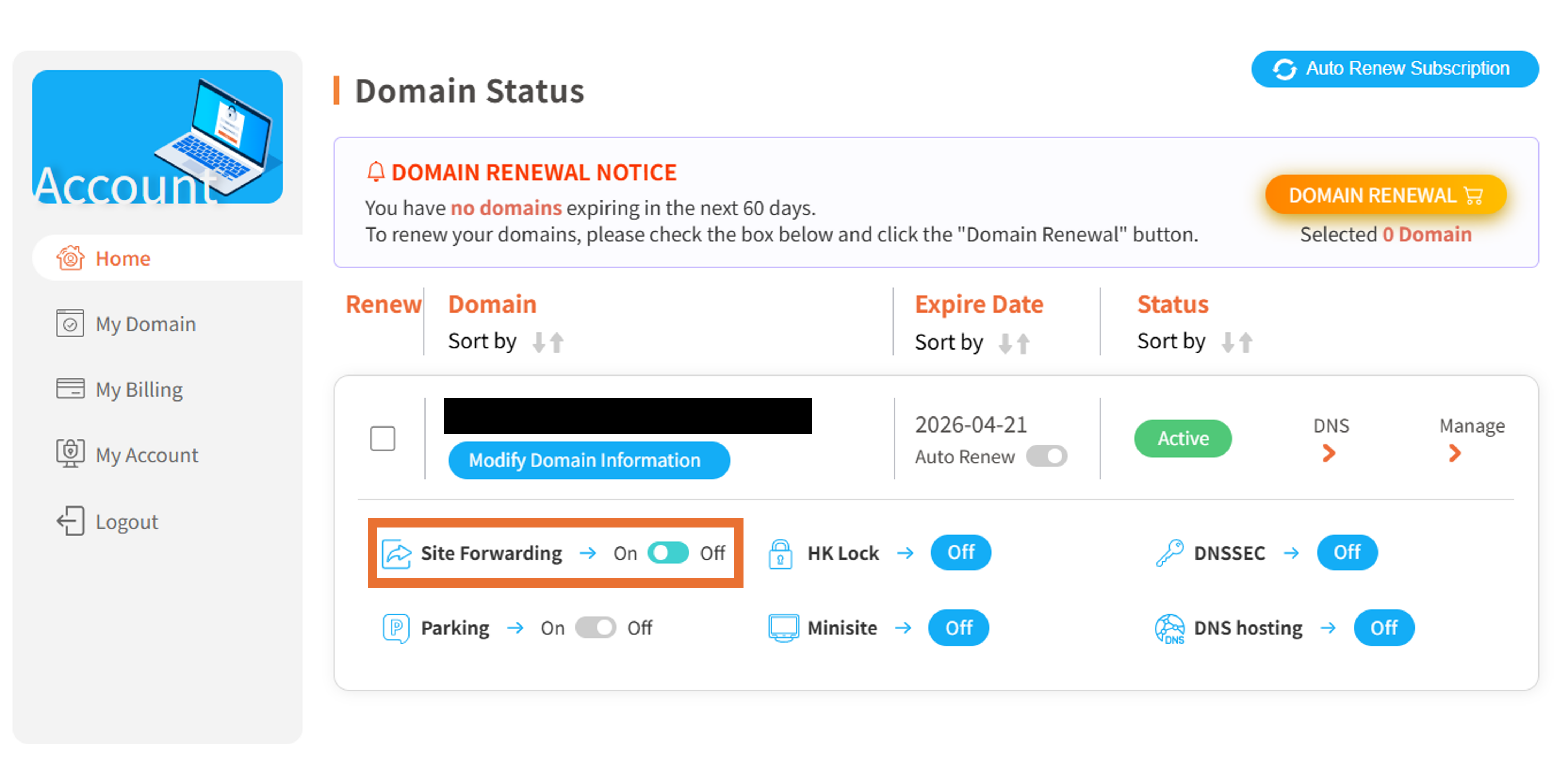
Task: Expand the Manage chevron arrow
Action: pos(1454,453)
